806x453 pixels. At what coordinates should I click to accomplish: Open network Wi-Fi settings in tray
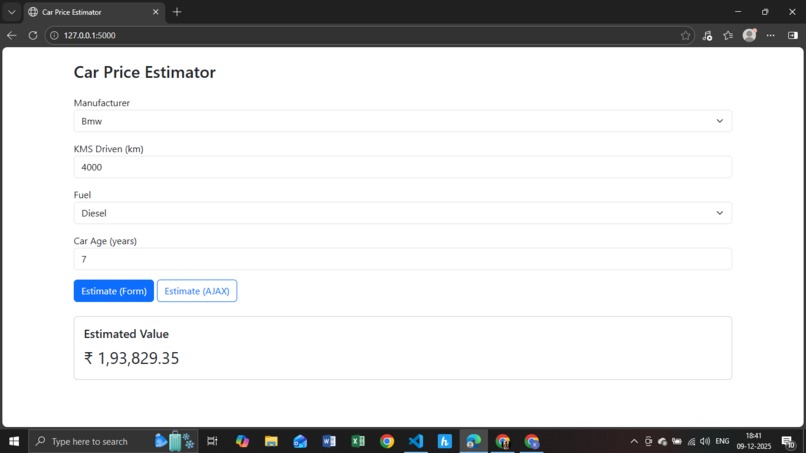coord(691,441)
